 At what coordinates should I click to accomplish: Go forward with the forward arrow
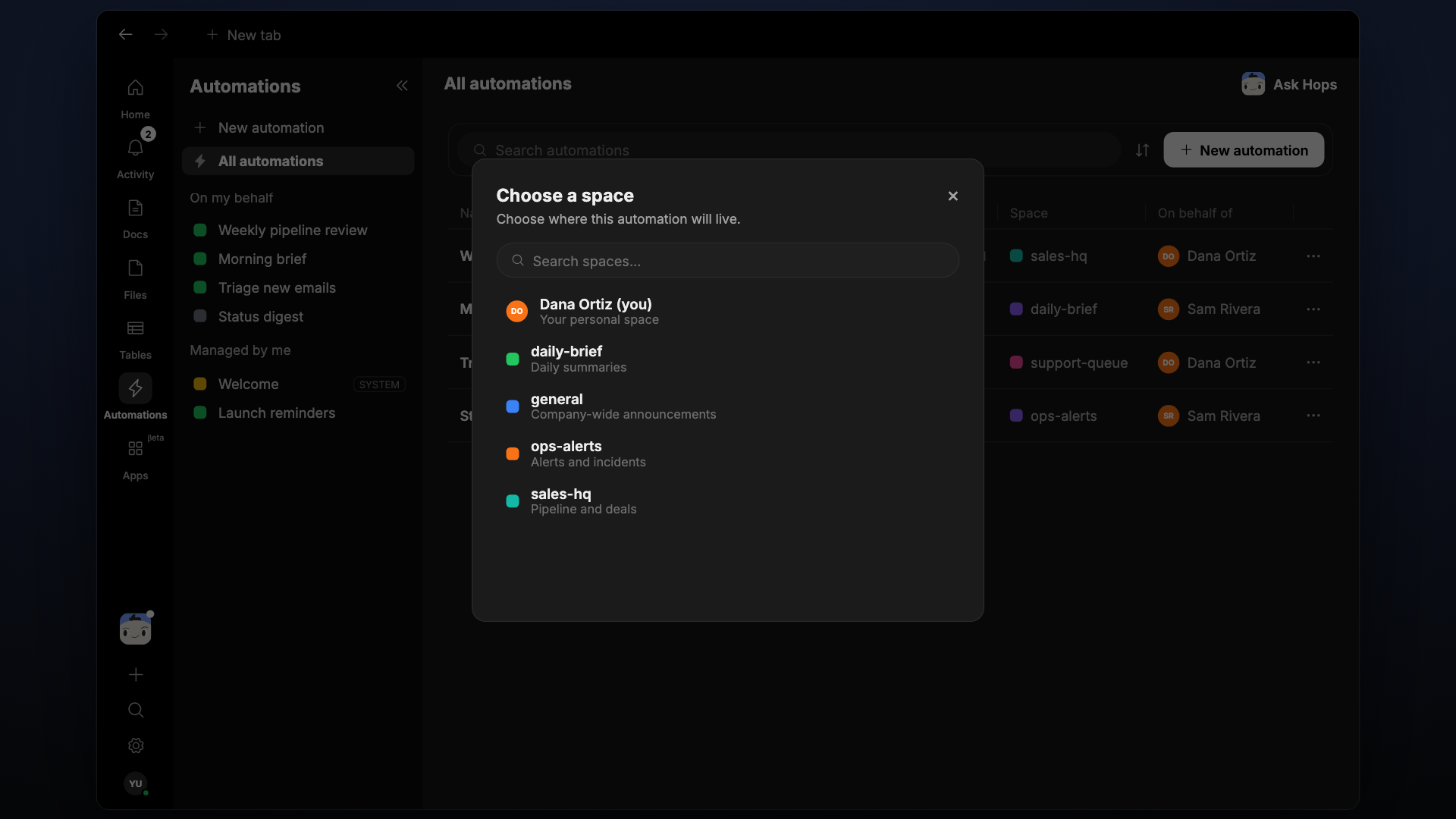[161, 34]
